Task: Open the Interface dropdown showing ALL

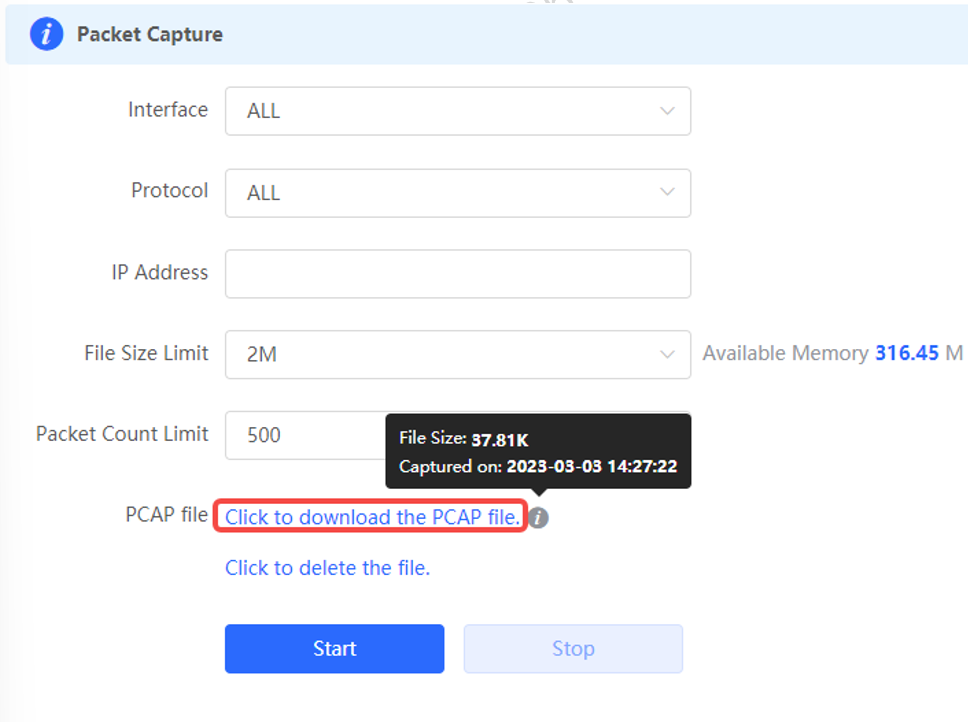Action: point(457,111)
